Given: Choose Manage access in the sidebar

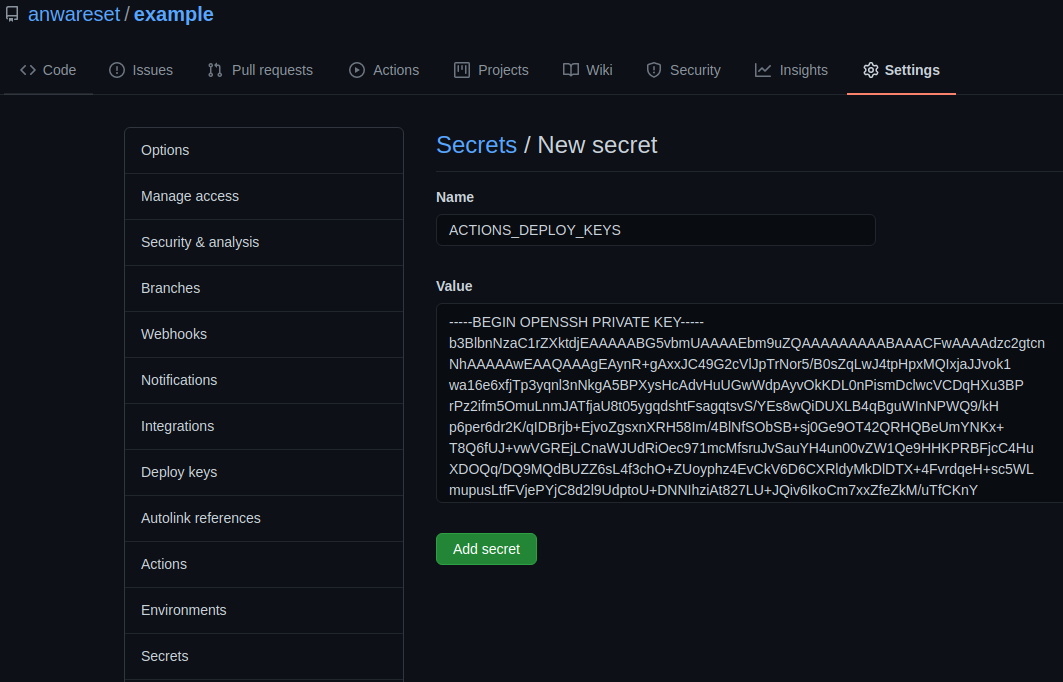Looking at the screenshot, I should [x=190, y=196].
